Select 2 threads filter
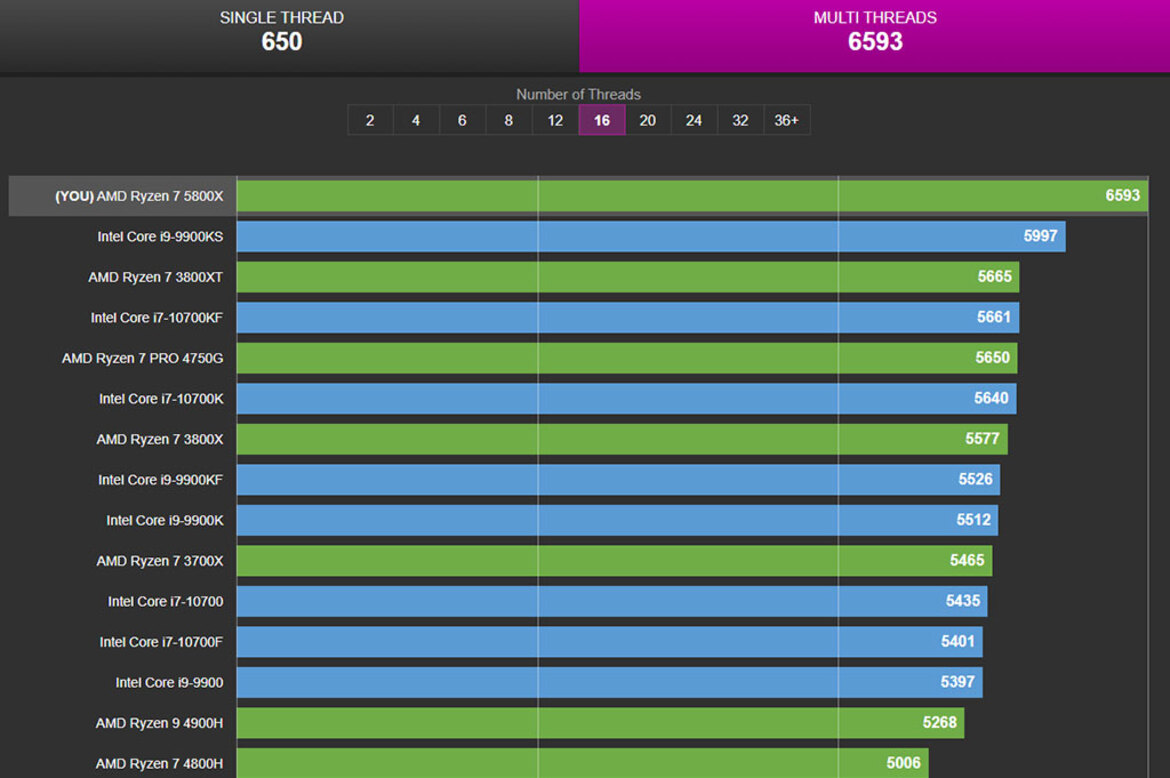The image size is (1170, 778). pyautogui.click(x=370, y=120)
